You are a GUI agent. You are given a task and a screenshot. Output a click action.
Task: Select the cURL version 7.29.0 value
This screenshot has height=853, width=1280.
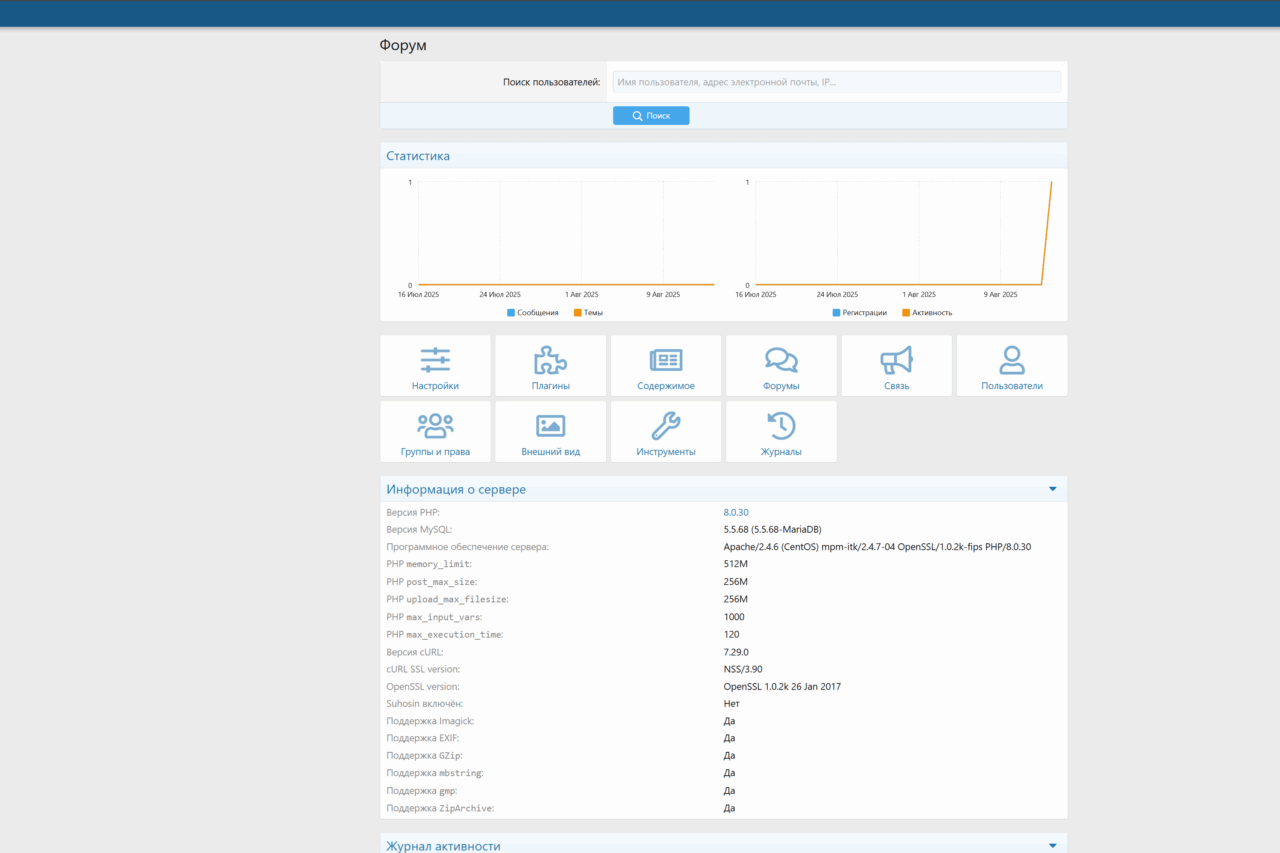click(736, 652)
